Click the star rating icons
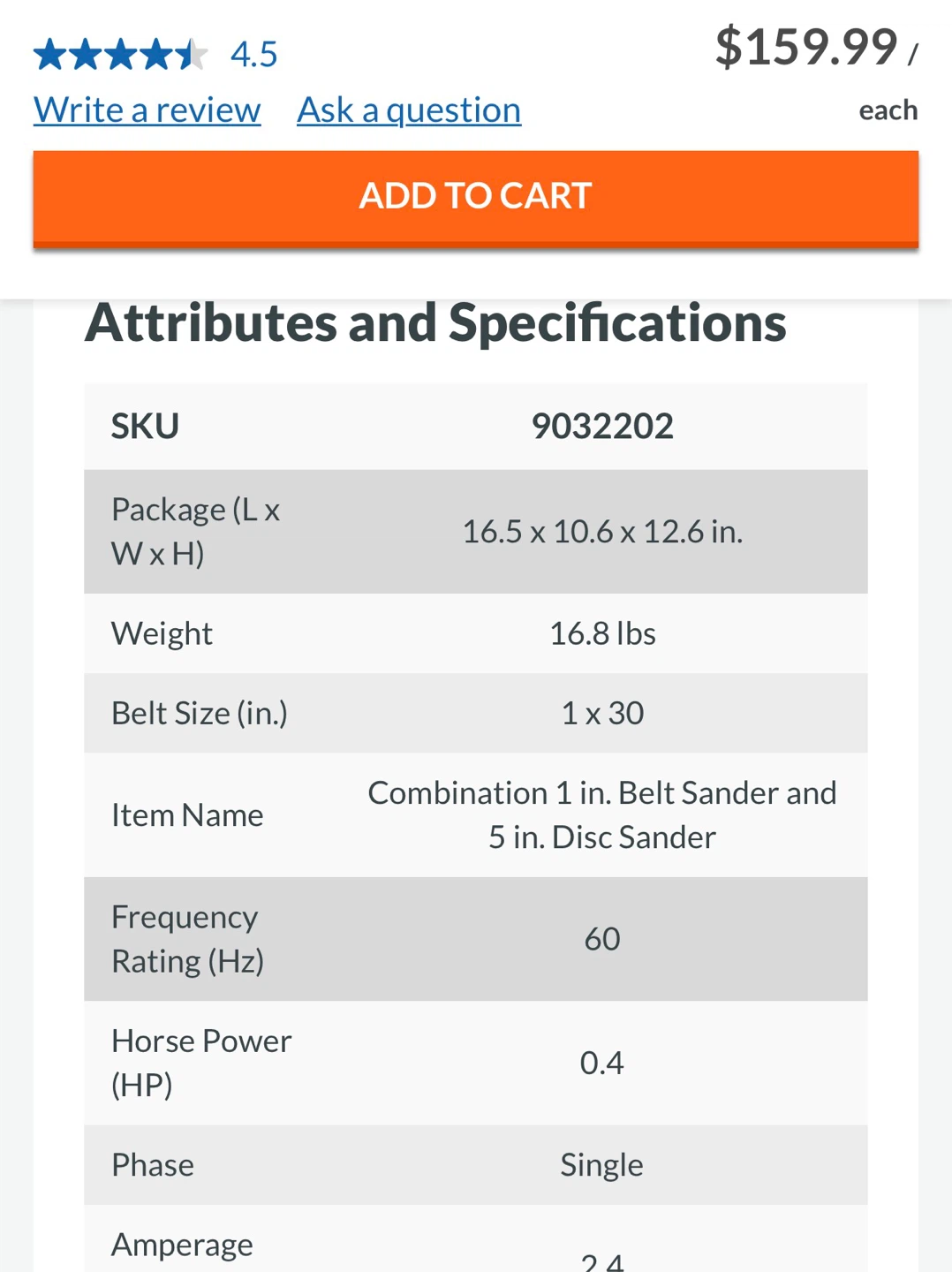Viewport: 952px width, 1272px height. 120,55
